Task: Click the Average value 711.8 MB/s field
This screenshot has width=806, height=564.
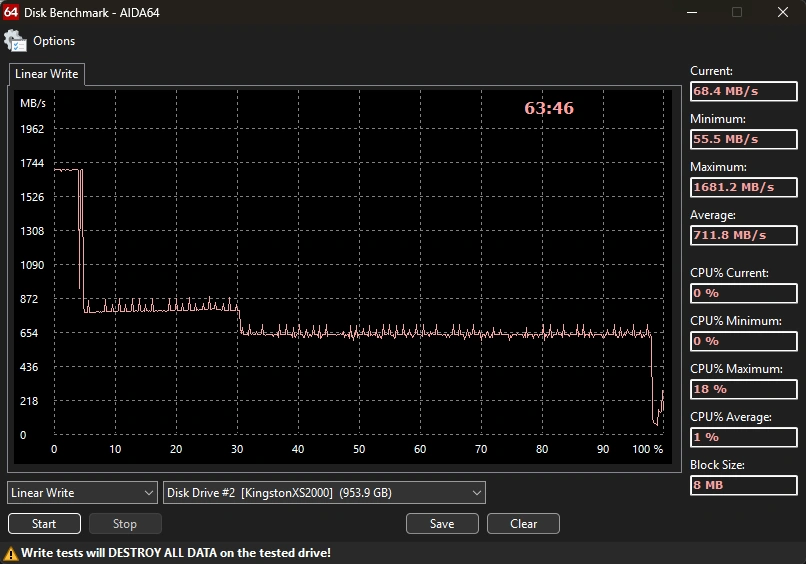Action: [744, 235]
